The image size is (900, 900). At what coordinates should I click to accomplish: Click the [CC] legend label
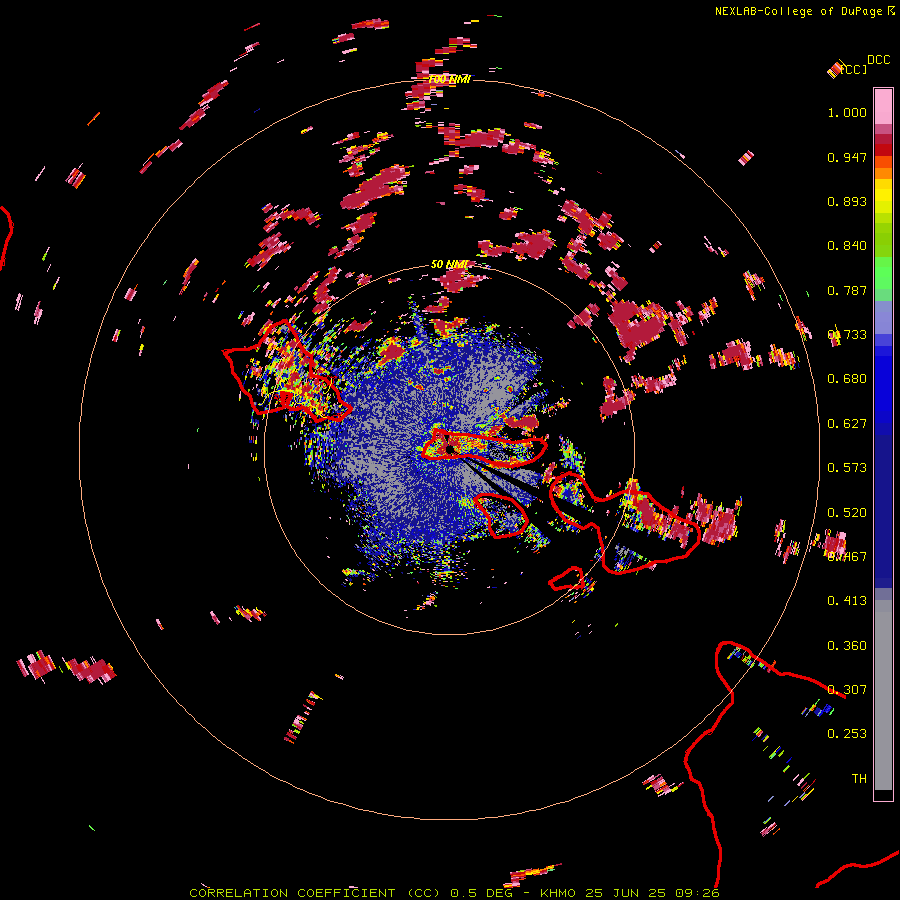854,70
